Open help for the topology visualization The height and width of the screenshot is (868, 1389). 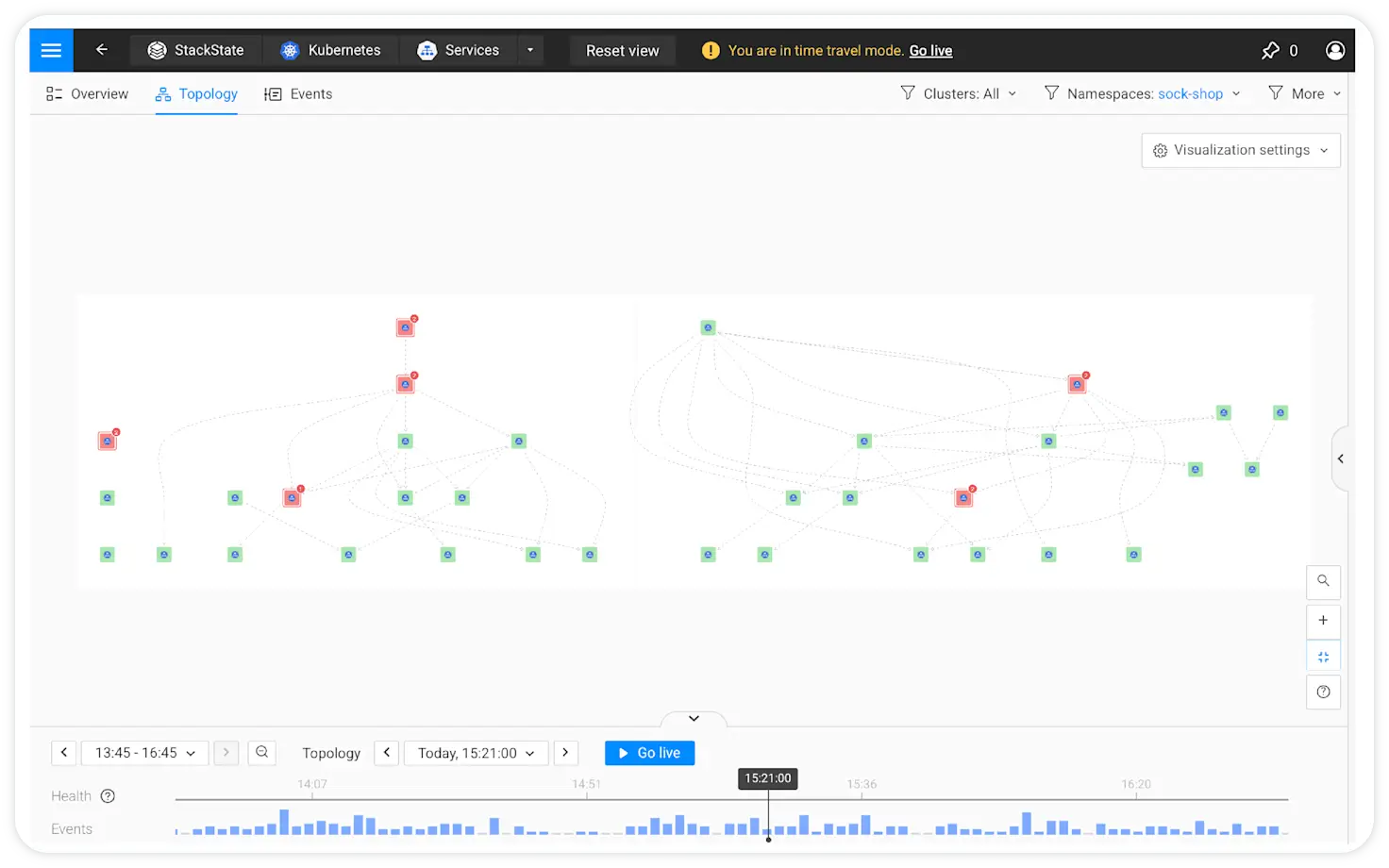[1323, 692]
